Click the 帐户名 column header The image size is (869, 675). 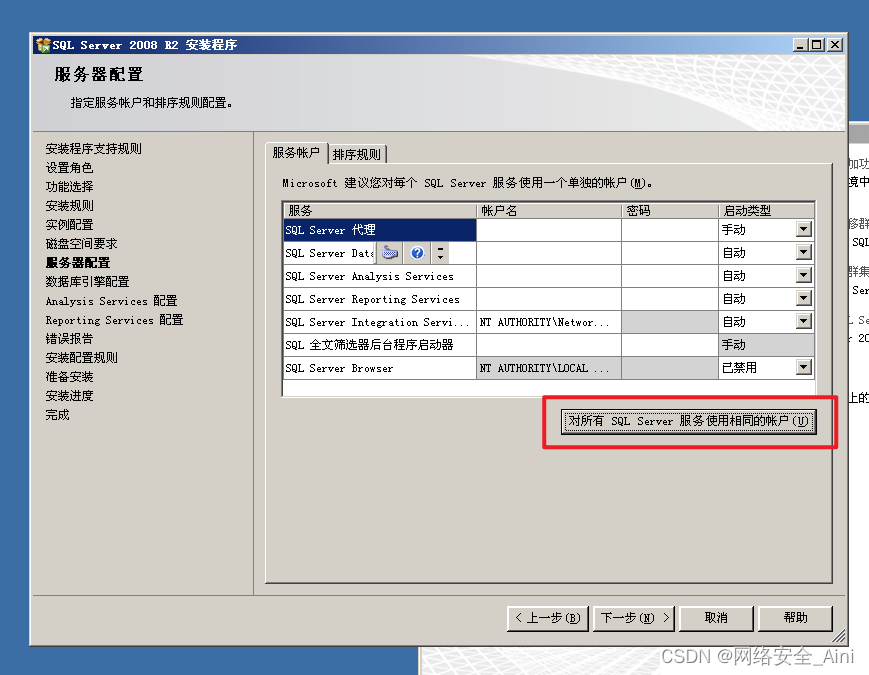click(549, 211)
